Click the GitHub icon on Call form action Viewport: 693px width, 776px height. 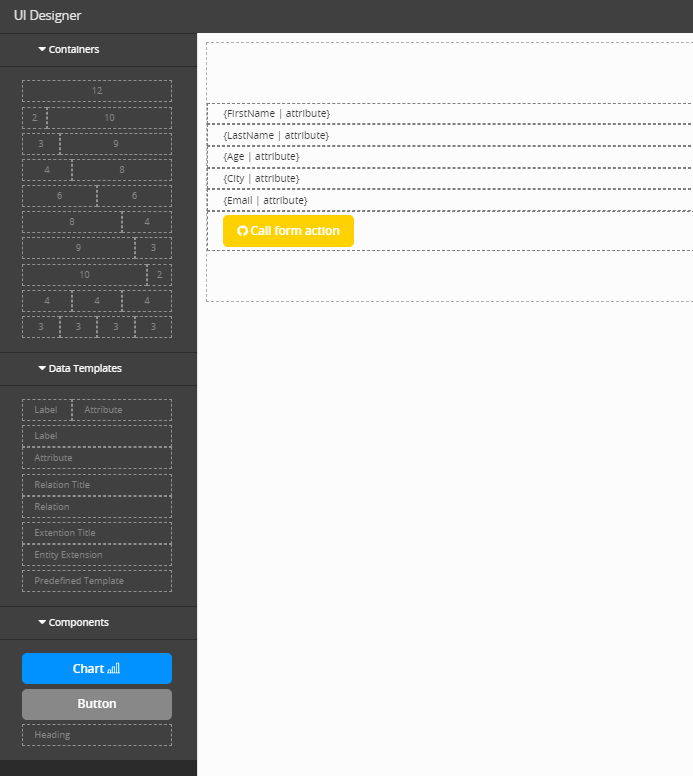242,231
